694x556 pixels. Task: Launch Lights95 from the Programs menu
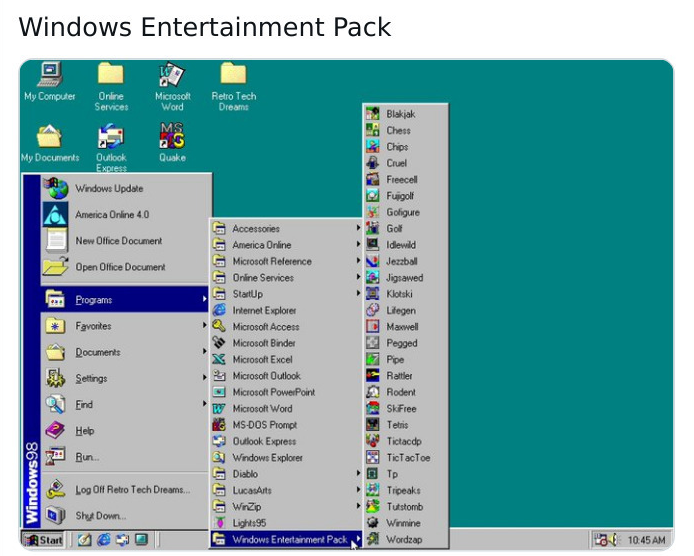click(286, 523)
